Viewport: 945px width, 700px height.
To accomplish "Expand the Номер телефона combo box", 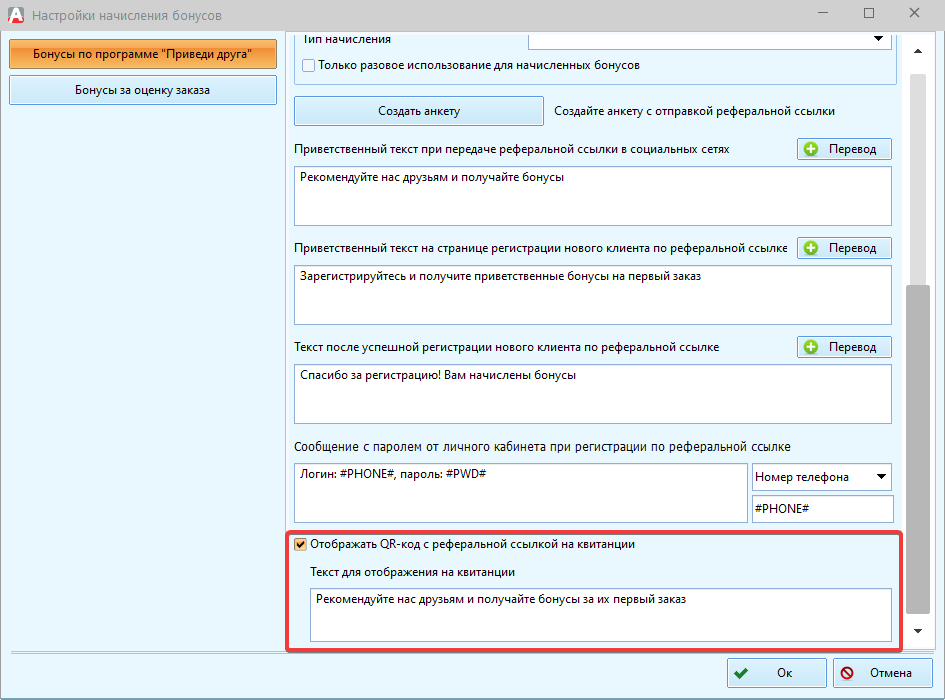I will [881, 477].
